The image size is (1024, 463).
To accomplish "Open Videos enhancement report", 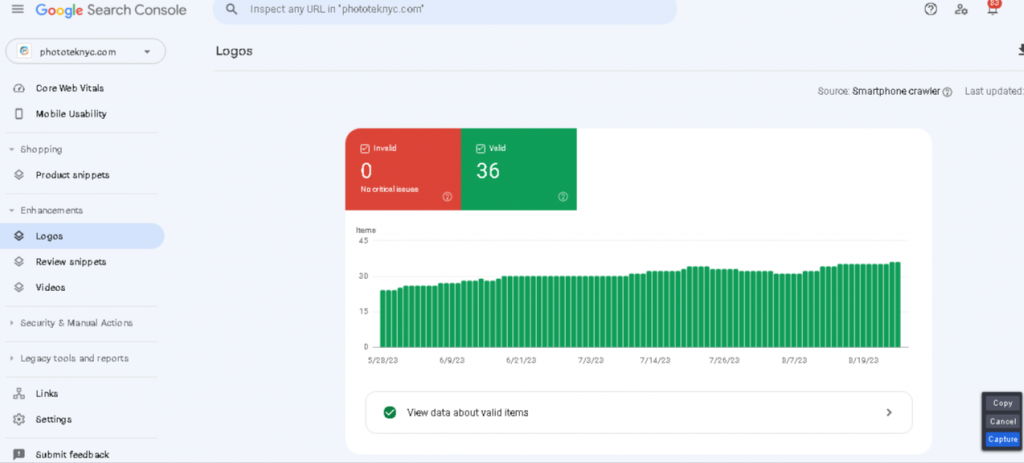I will pos(50,287).
